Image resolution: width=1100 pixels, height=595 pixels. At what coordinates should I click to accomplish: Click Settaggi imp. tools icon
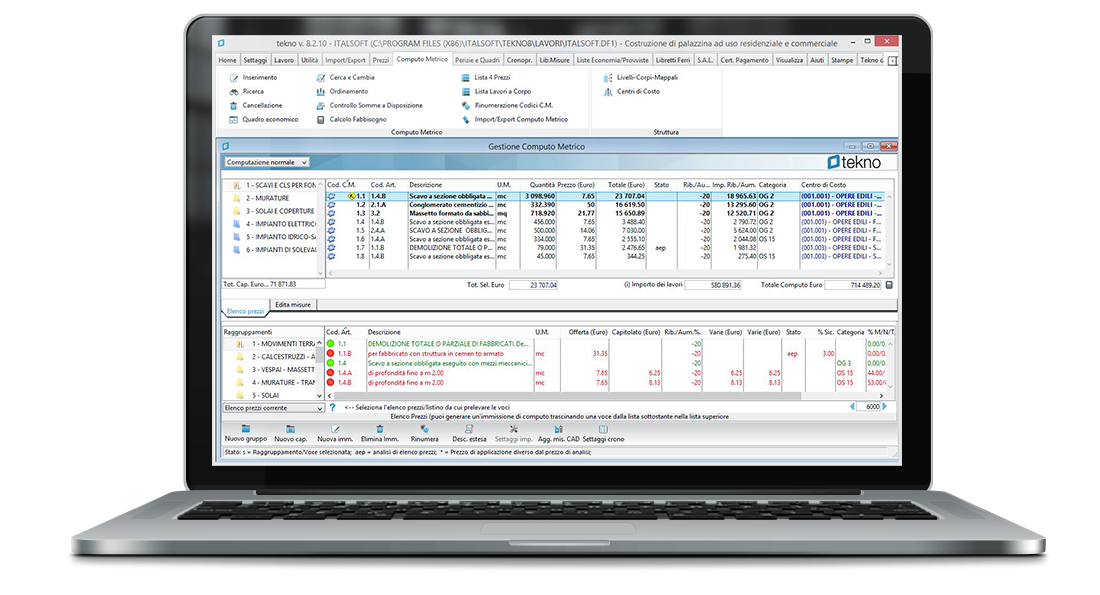point(514,429)
